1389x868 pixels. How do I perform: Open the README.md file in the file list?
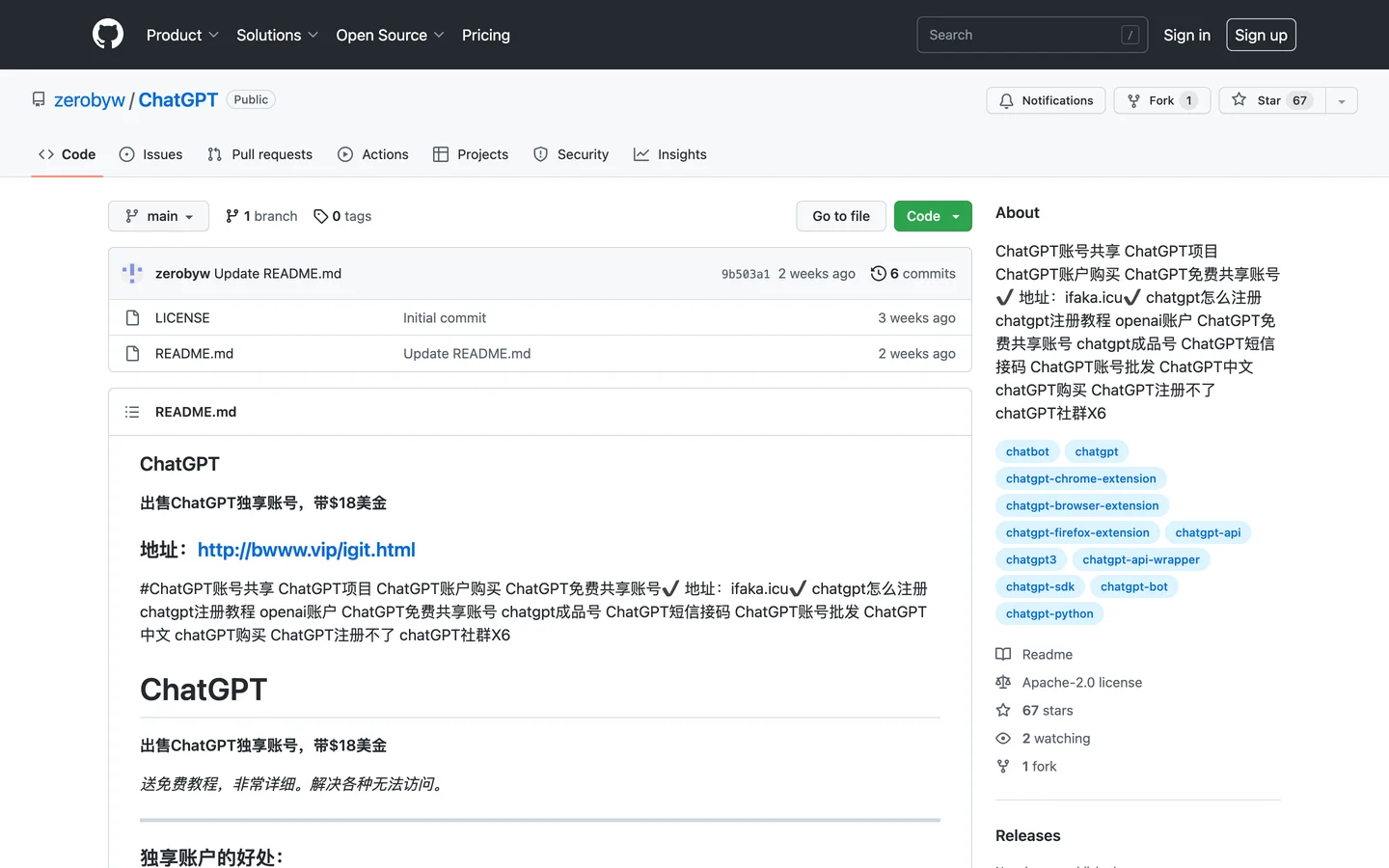pyautogui.click(x=194, y=353)
